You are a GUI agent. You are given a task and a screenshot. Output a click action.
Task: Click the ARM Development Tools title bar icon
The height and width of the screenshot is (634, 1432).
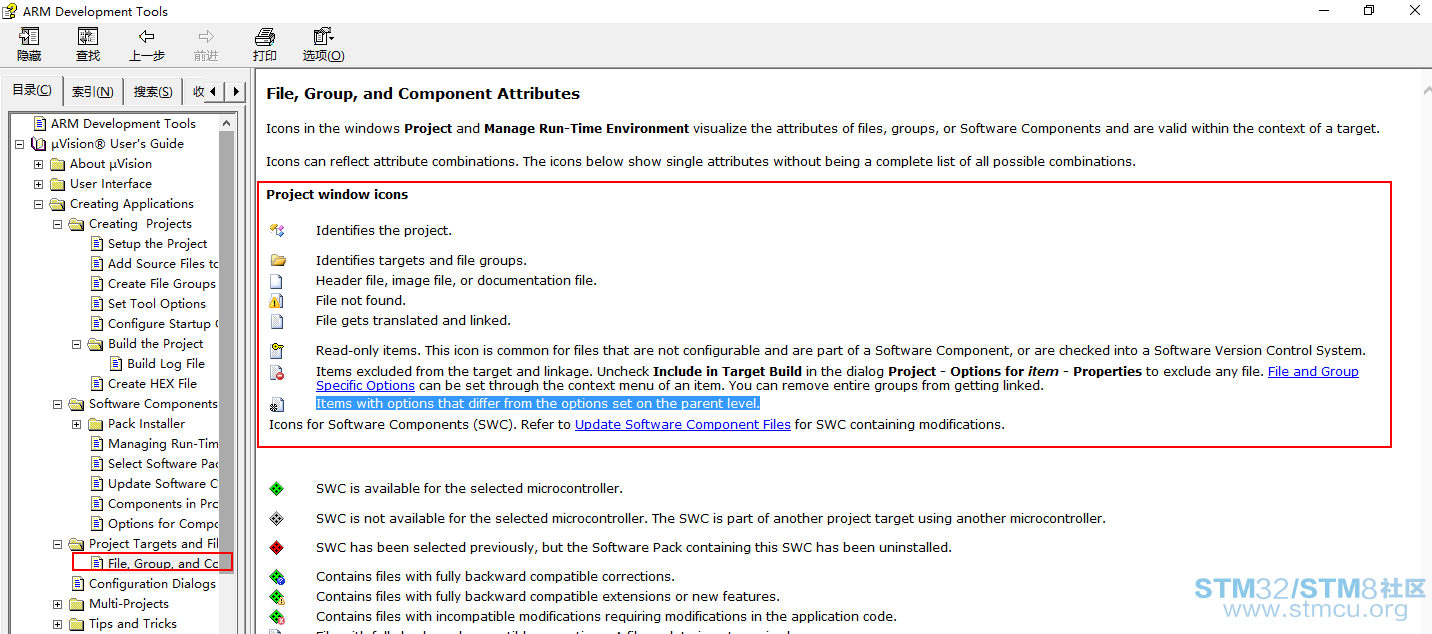click(x=10, y=11)
